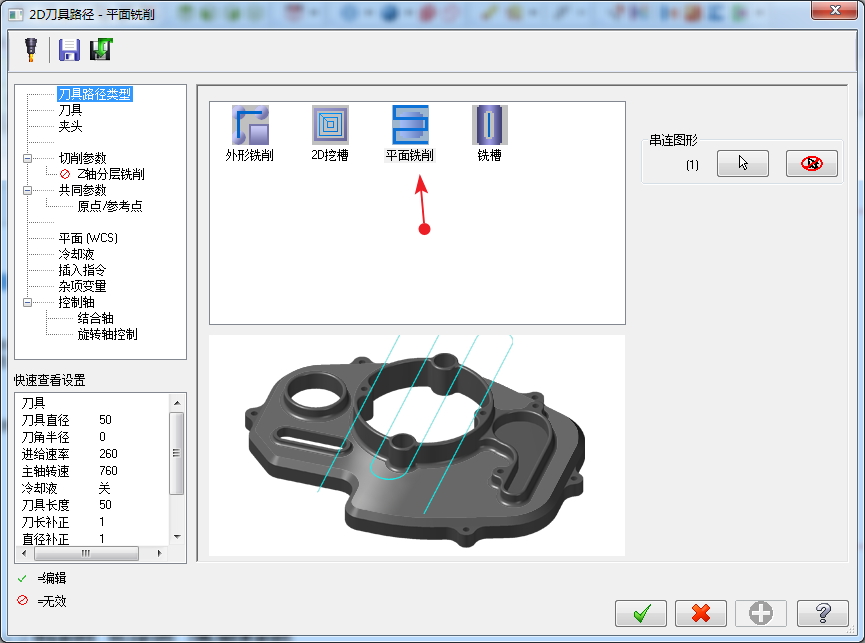Viewport: 865px width, 643px height.
Task: Select the 铣槽 toolpath type icon
Action: tap(489, 133)
